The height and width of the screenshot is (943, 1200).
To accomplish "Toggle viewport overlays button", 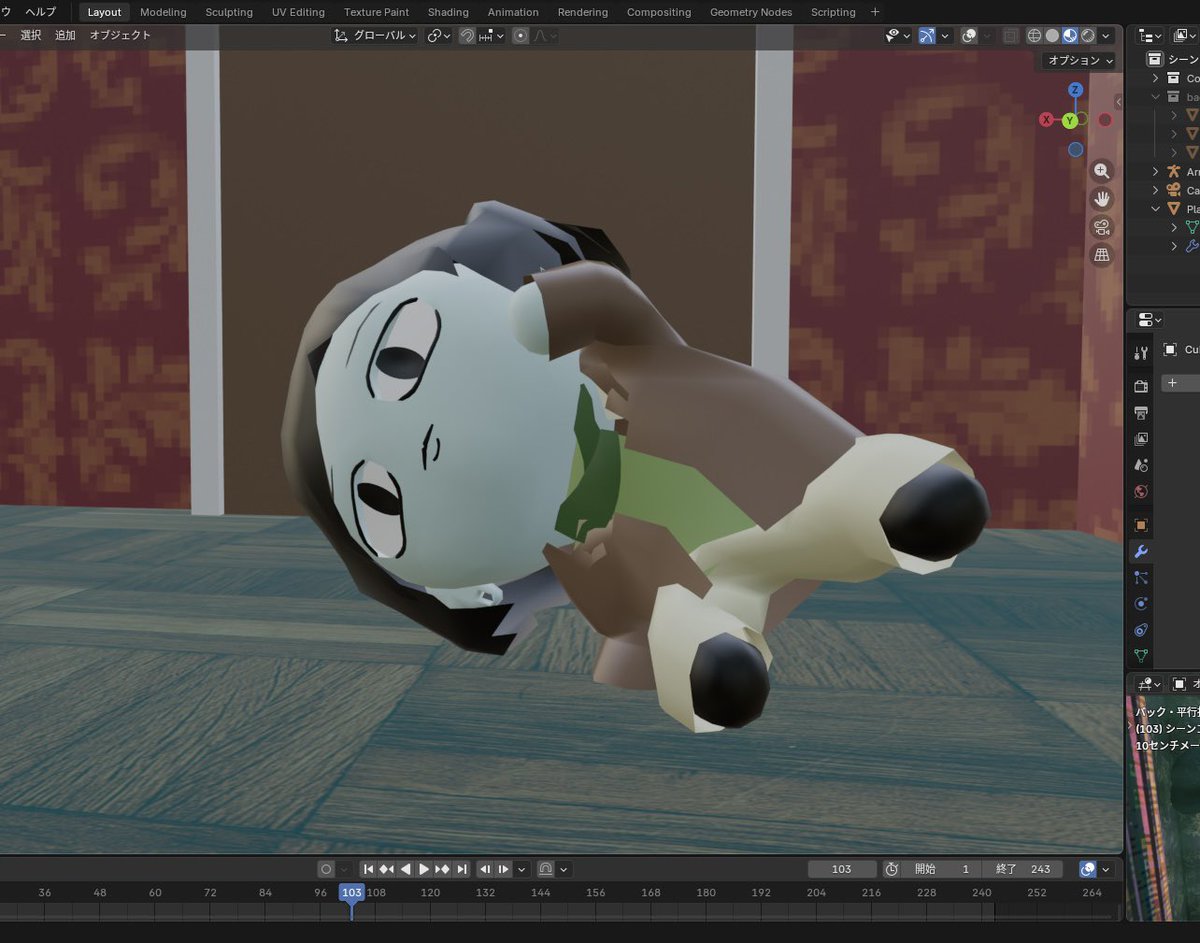I will point(969,36).
